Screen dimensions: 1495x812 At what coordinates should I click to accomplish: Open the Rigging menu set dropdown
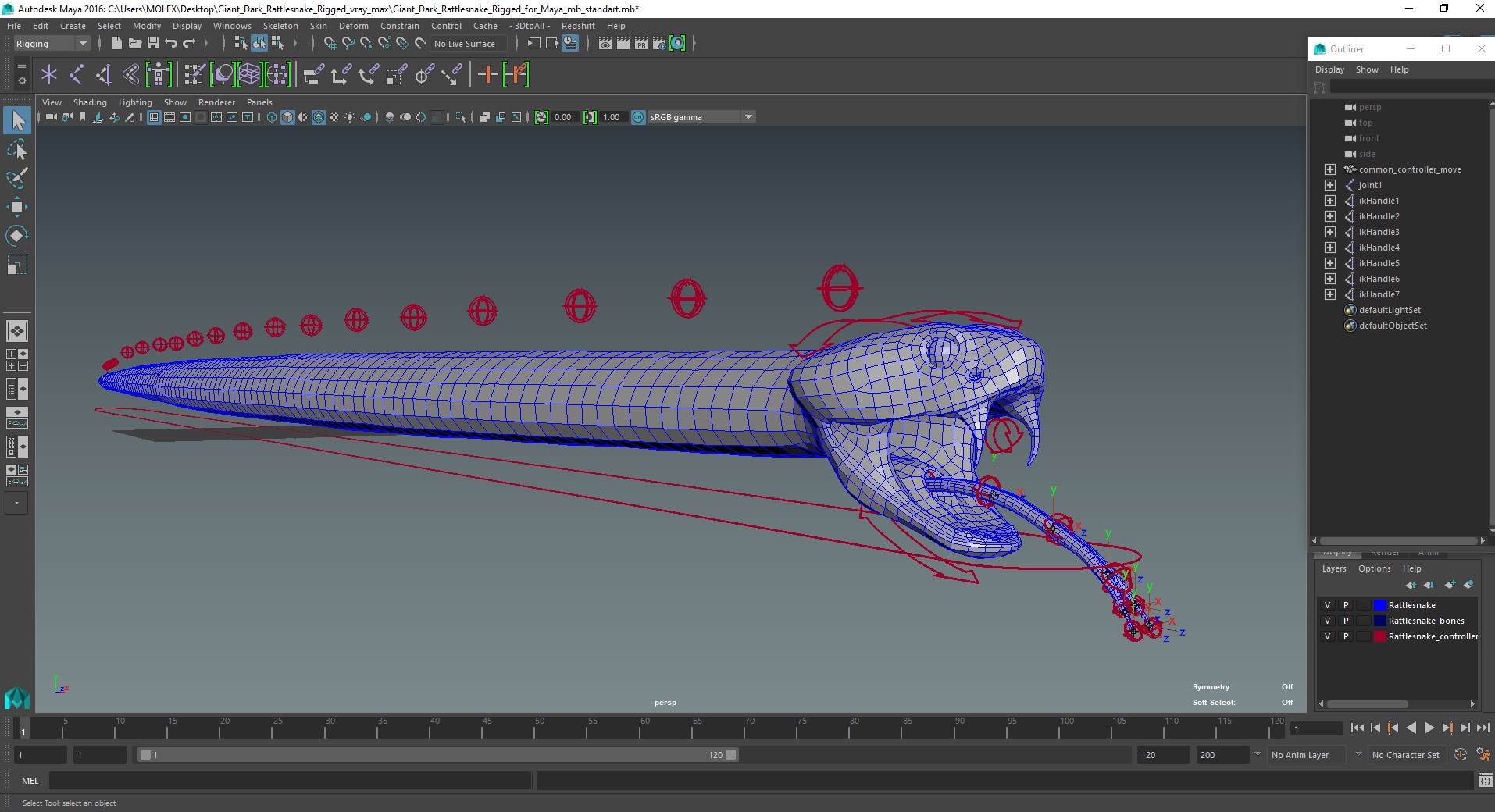[x=52, y=44]
